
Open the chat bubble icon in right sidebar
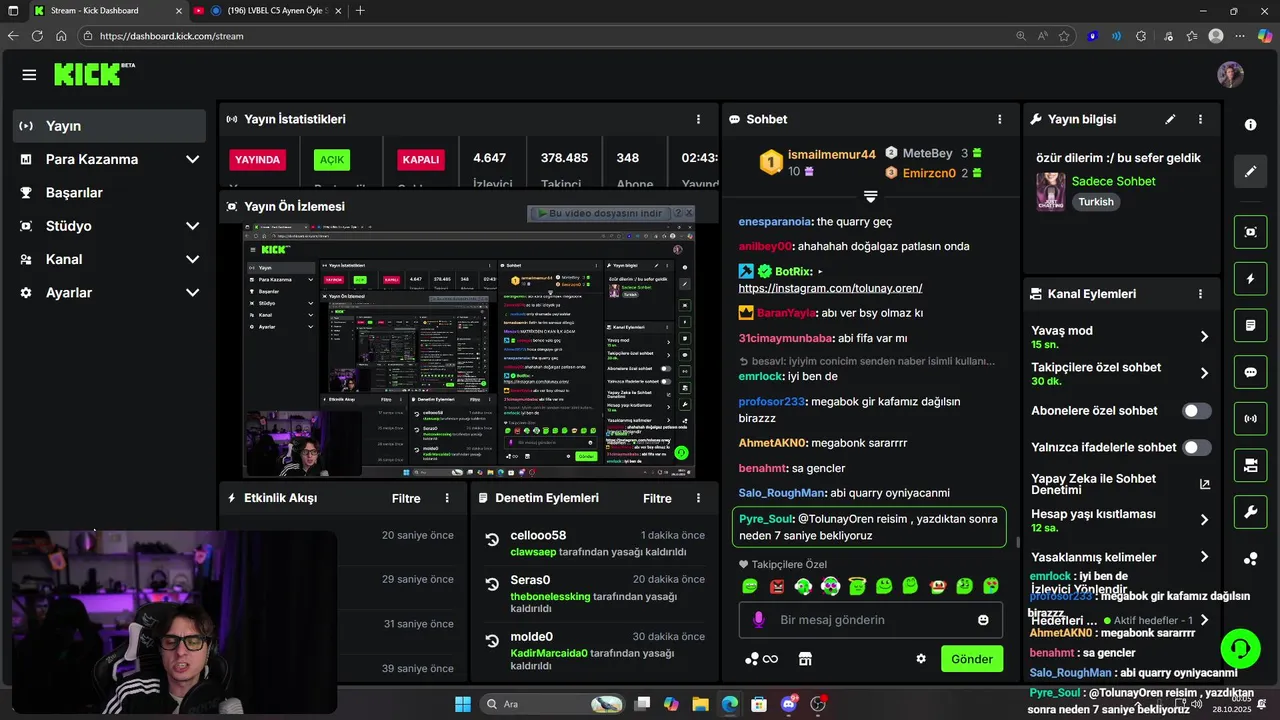coord(1250,372)
